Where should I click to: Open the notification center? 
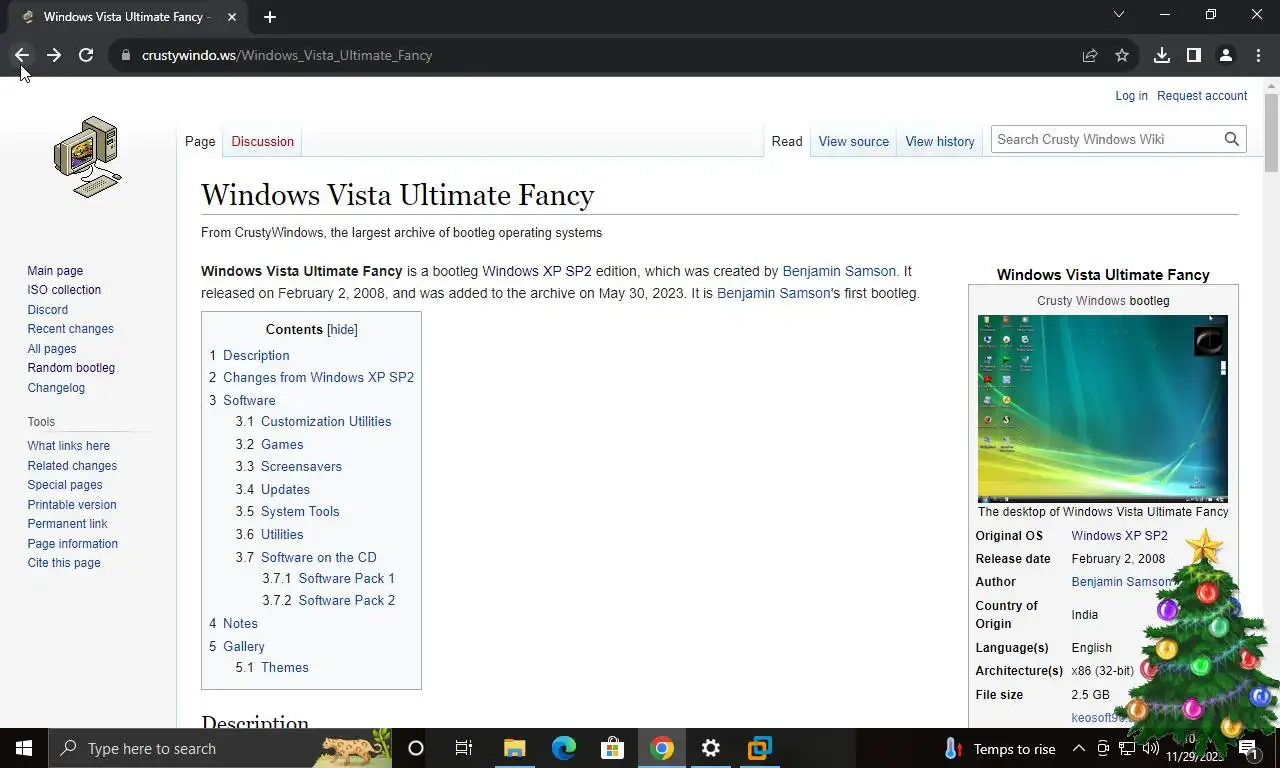pyautogui.click(x=1248, y=748)
